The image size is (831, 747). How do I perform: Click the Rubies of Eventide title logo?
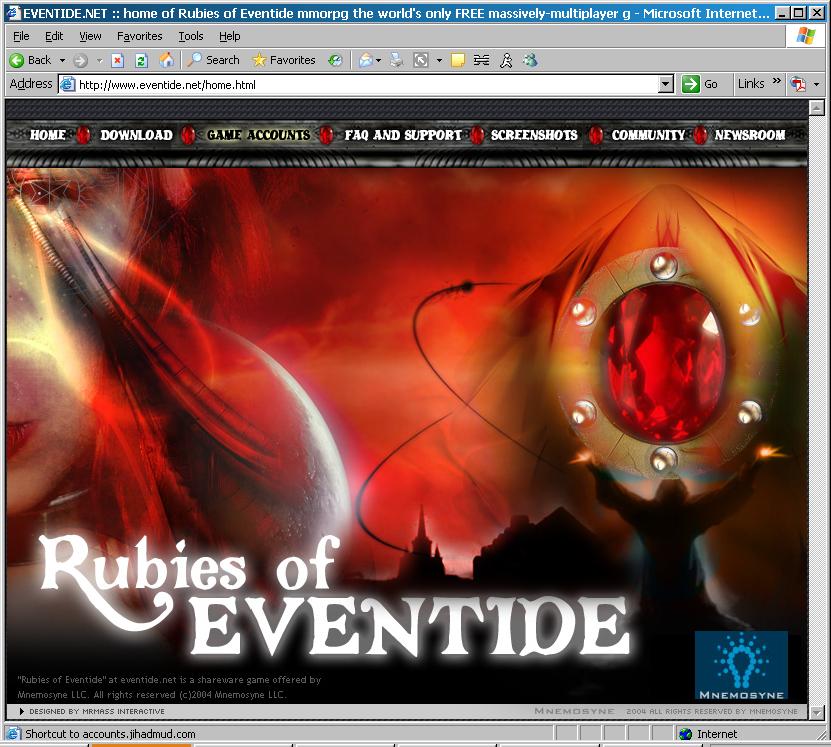(334, 596)
